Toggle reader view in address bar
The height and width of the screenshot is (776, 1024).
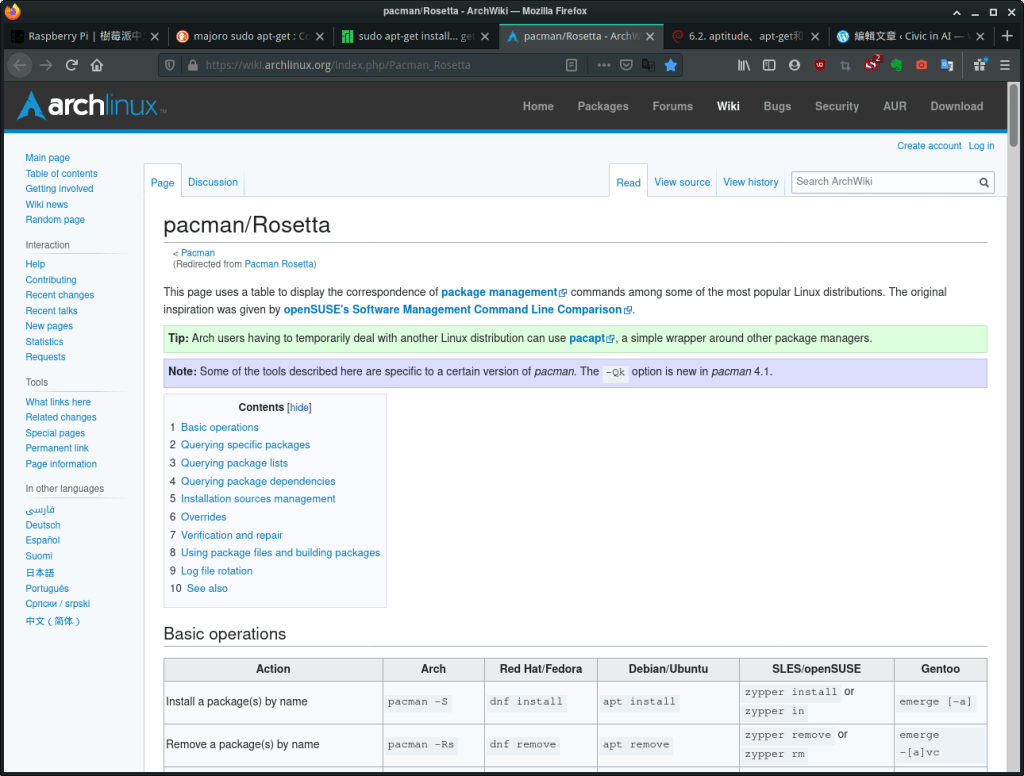click(x=571, y=65)
